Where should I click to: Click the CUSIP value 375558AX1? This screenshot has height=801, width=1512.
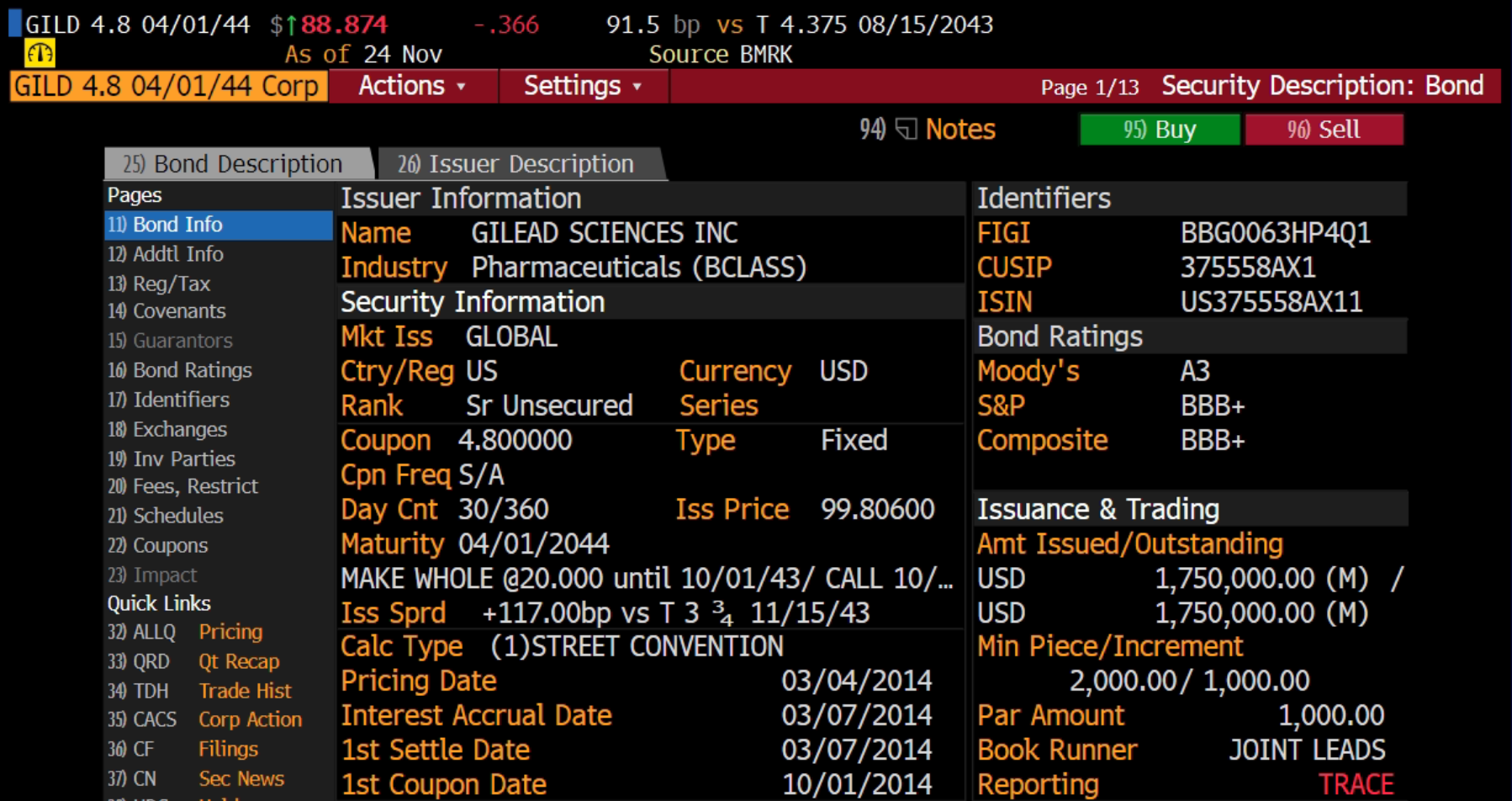click(x=1248, y=268)
